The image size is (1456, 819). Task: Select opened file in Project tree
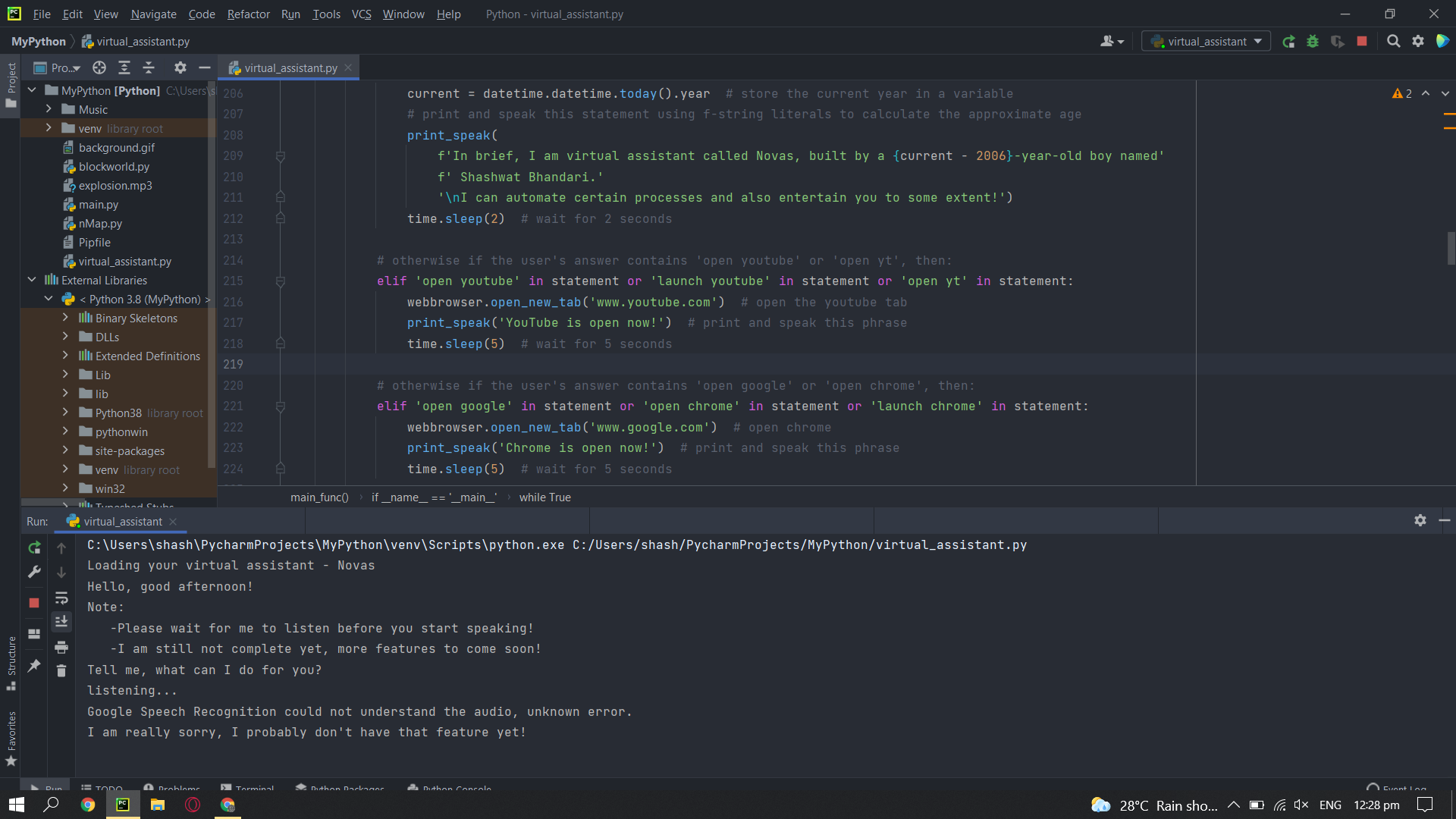[x=99, y=67]
